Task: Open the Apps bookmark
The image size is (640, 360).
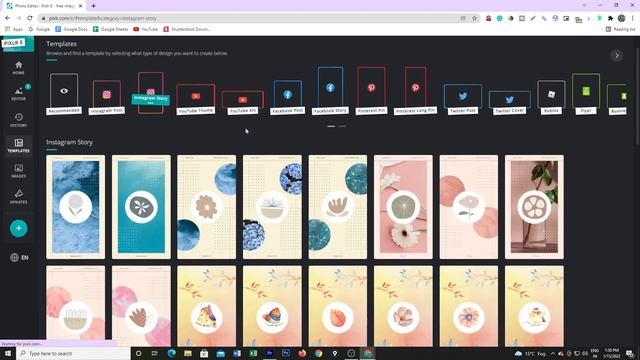Action: tap(14, 29)
